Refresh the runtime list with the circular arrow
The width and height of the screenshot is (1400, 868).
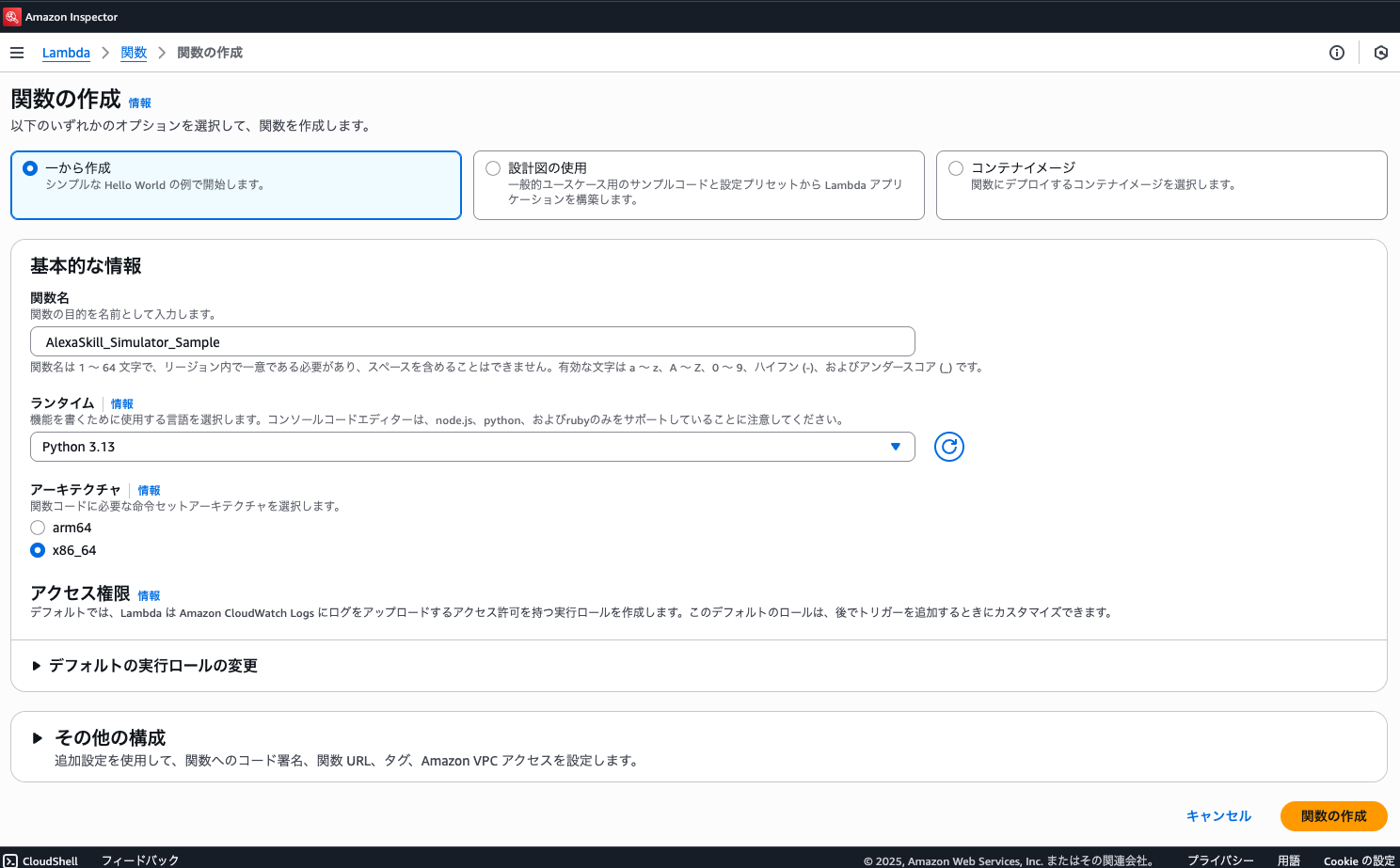948,447
